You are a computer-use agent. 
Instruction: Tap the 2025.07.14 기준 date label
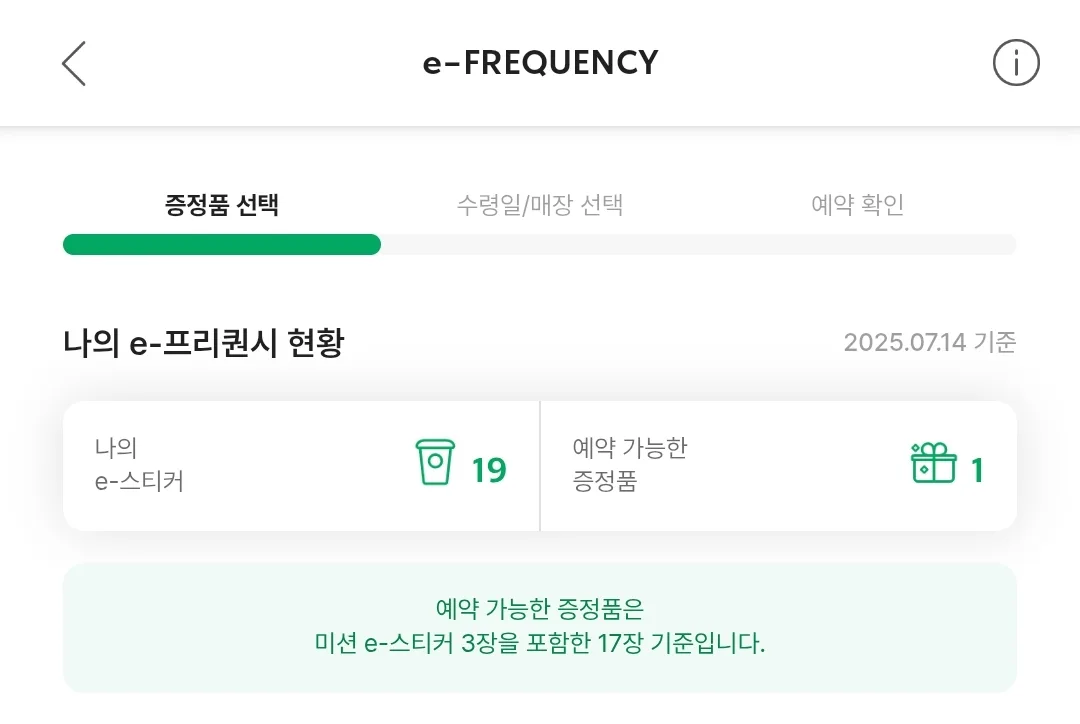point(930,342)
